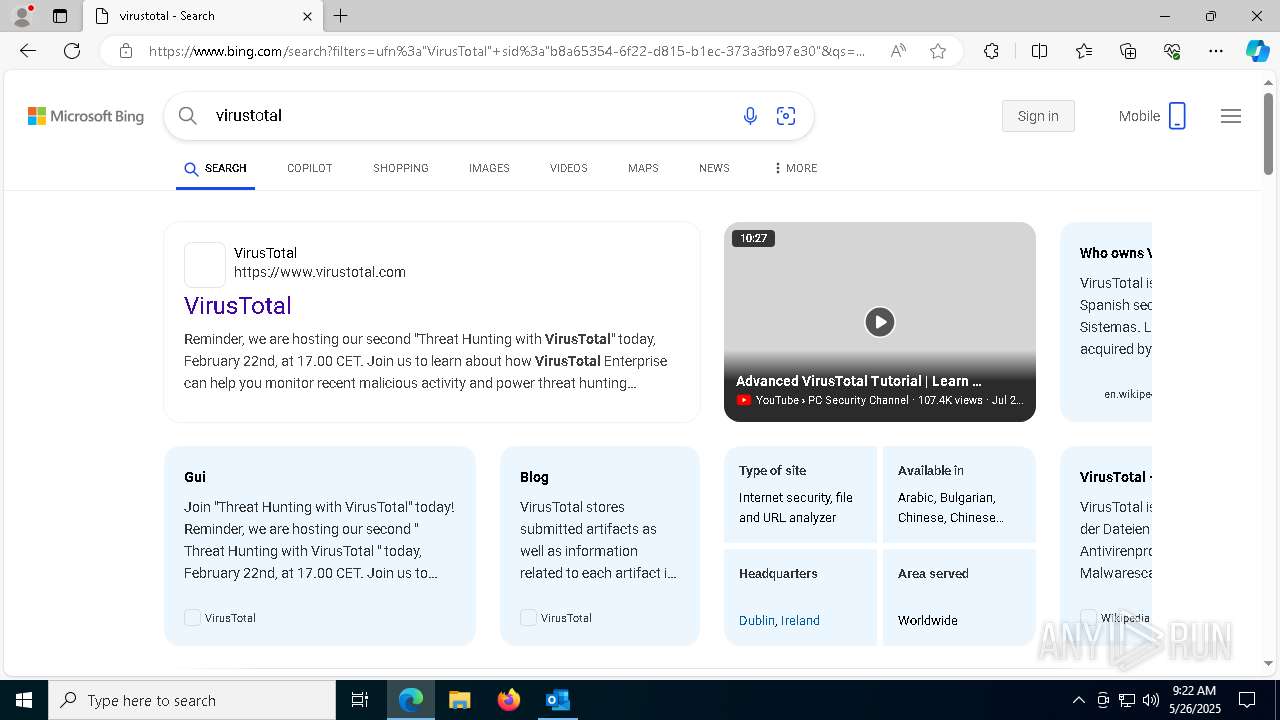Select the SEARCH tab
This screenshot has height=720, width=1280.
click(215, 168)
